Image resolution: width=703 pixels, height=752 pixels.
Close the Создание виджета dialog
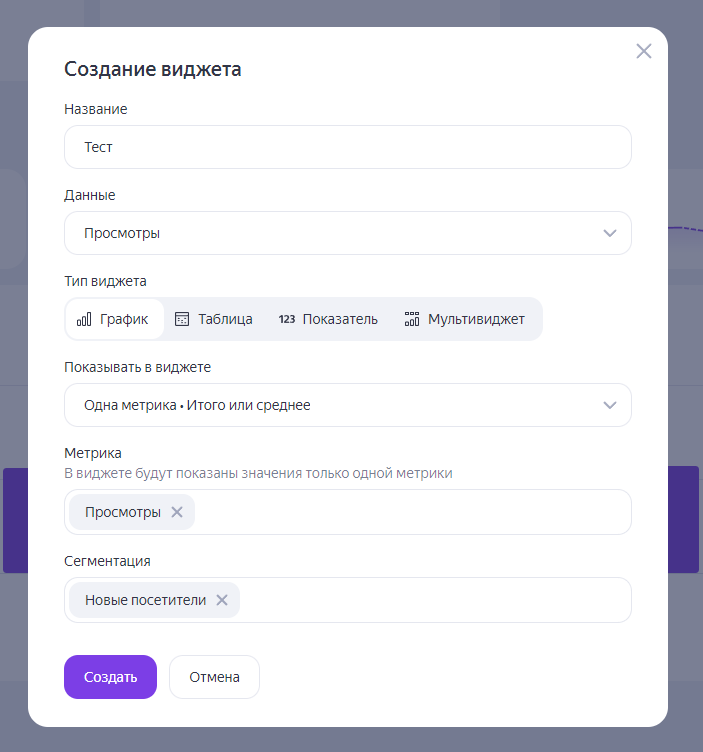[644, 51]
